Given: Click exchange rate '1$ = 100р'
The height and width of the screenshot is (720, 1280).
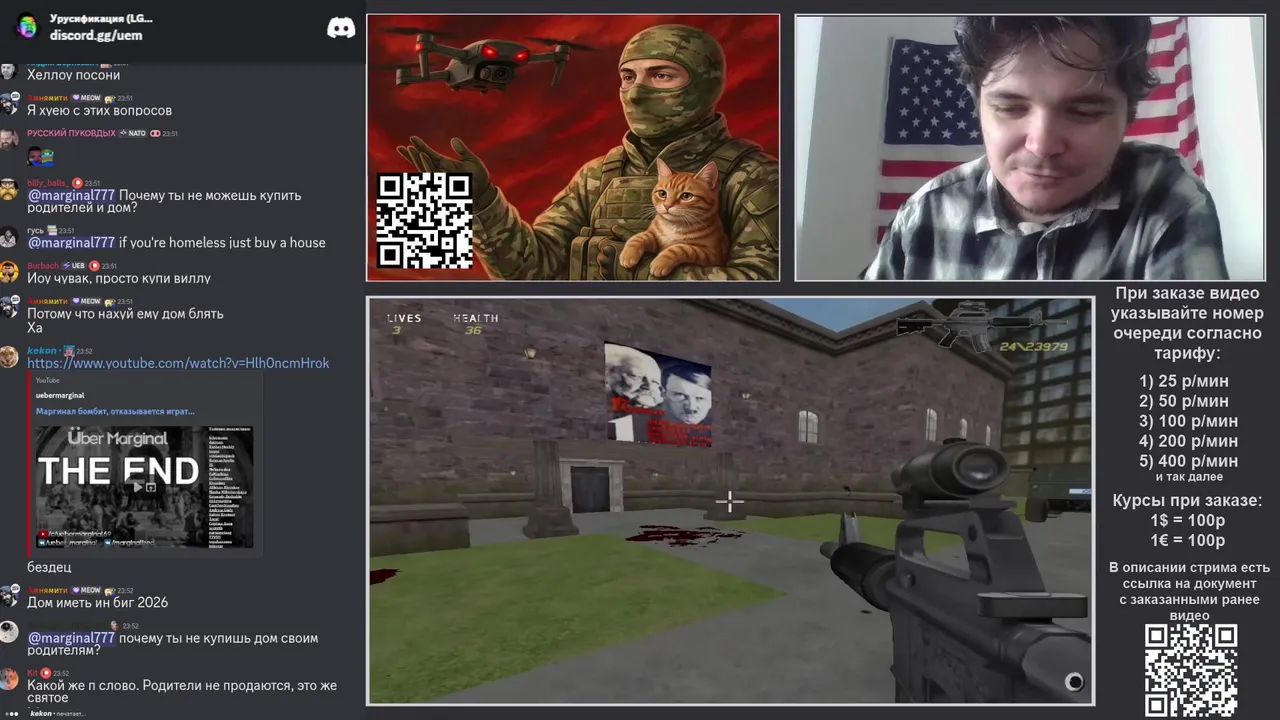Looking at the screenshot, I should (x=1187, y=520).
